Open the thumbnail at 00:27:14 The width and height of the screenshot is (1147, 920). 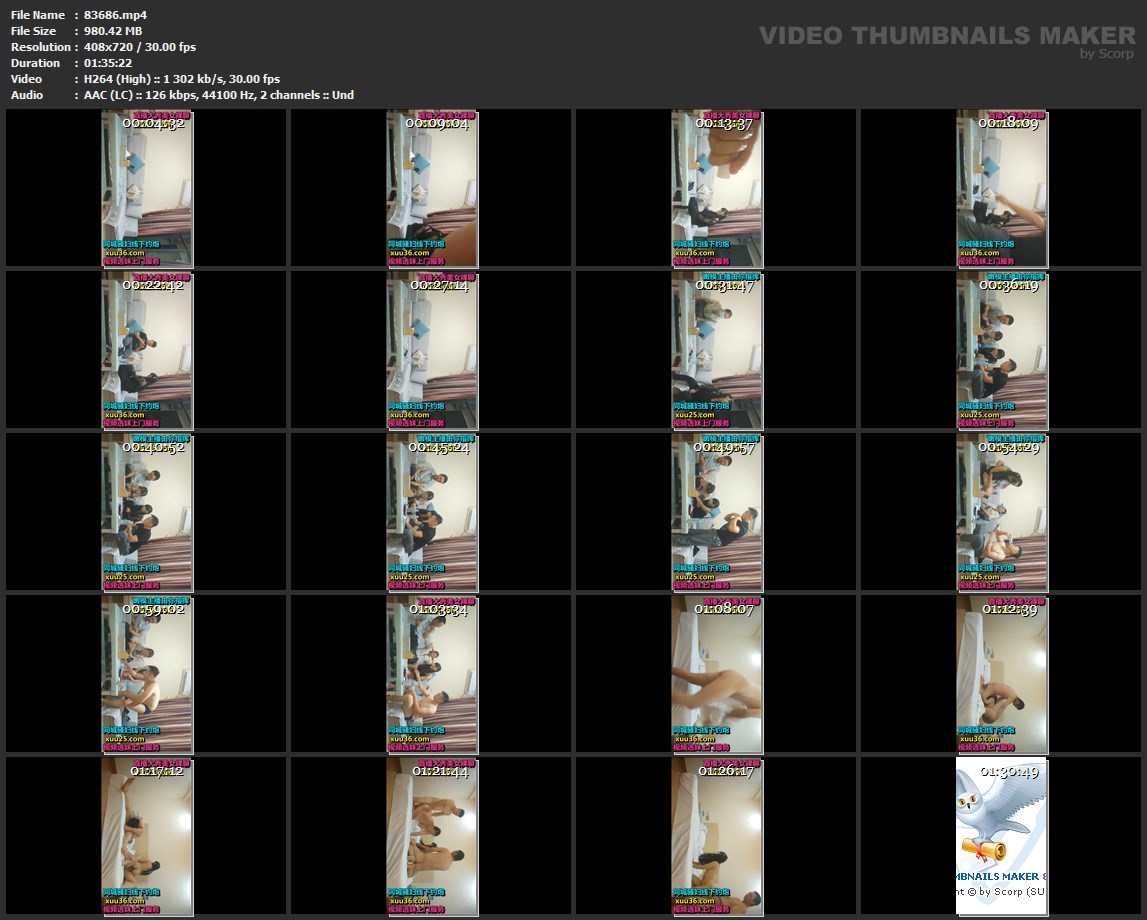point(432,350)
